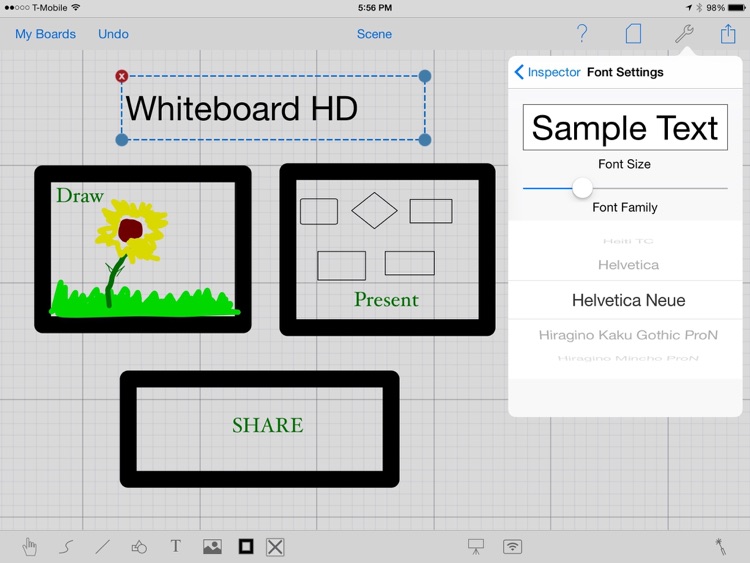Open the insert image tool

212,547
